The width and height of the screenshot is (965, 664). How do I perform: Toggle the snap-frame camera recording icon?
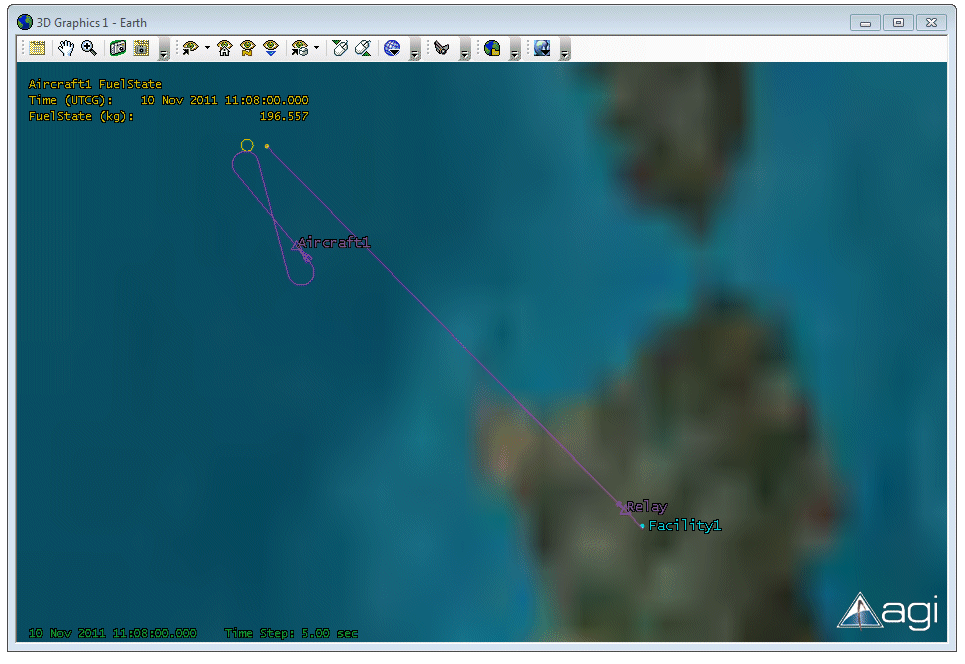point(141,48)
